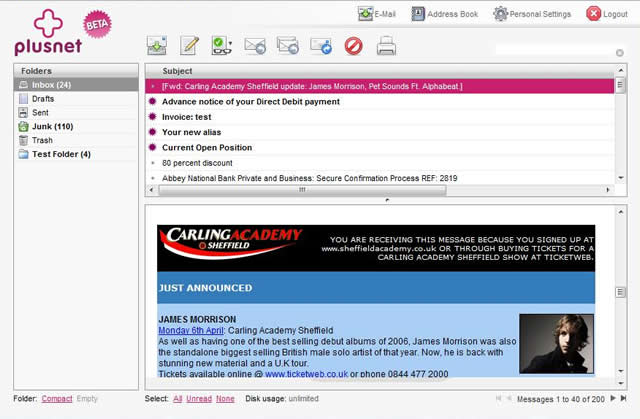Open the Address Book
The height and width of the screenshot is (419, 640).
[x=444, y=14]
